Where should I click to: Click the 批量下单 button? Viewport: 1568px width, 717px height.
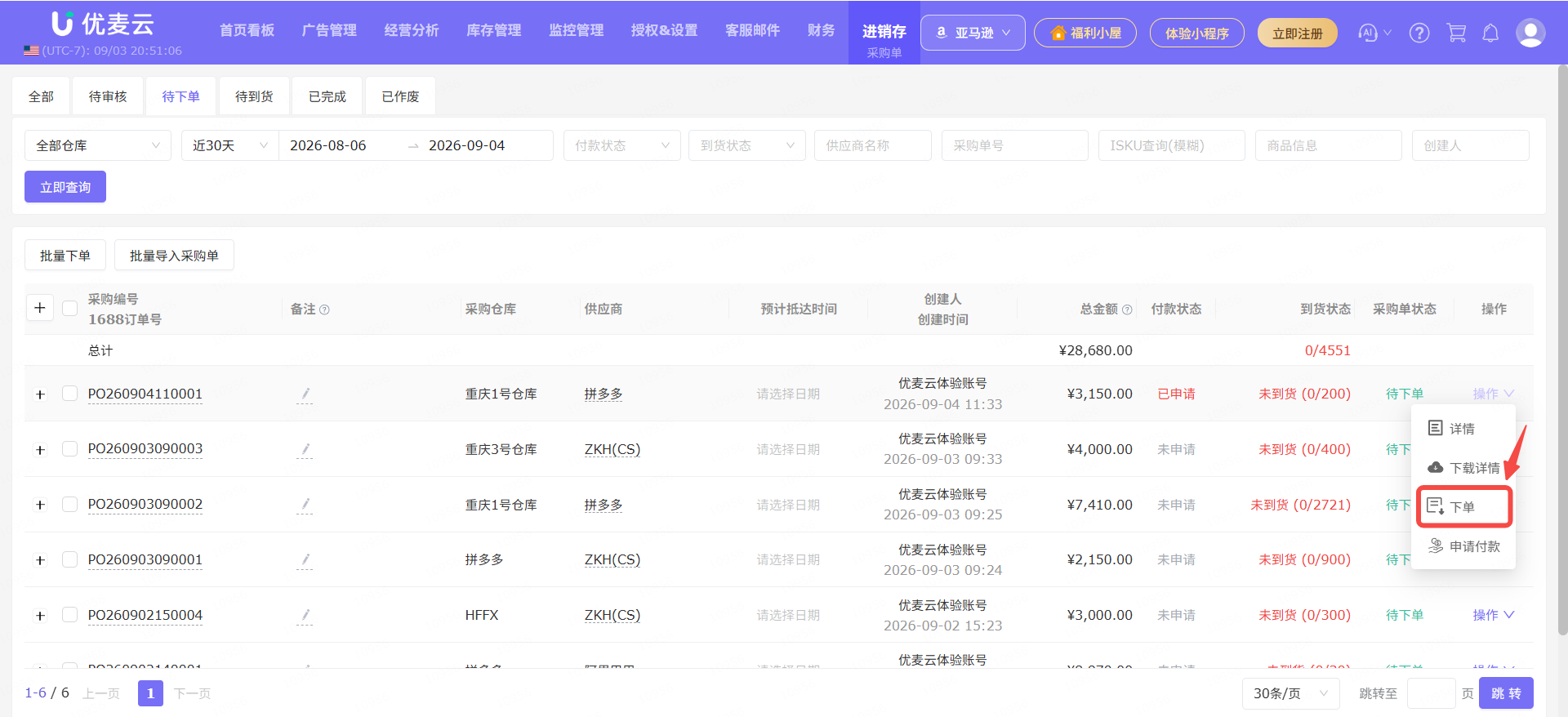pos(65,256)
